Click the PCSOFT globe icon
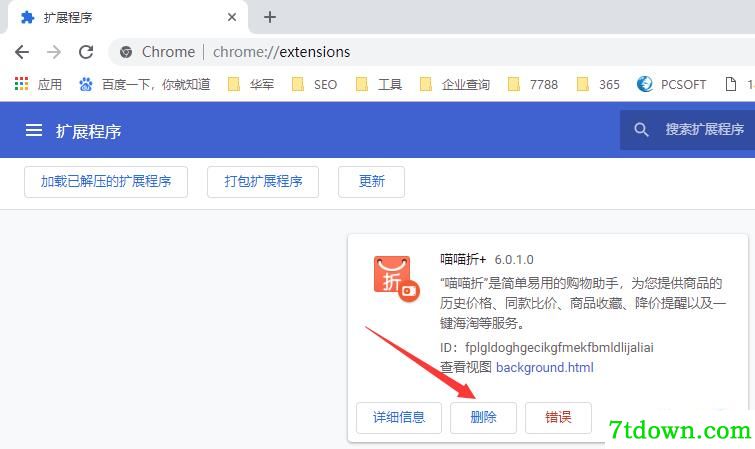Viewport: 755px width, 449px height. coord(644,84)
